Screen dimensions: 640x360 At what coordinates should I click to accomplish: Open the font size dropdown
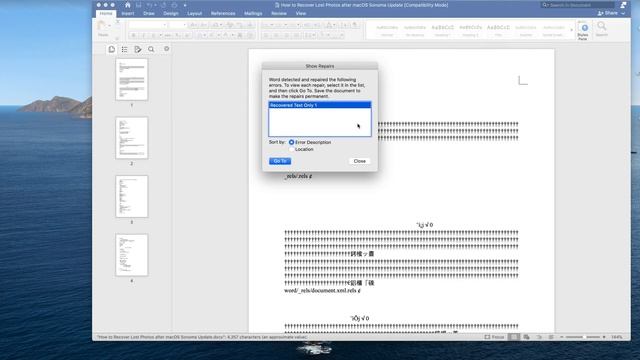coord(184,25)
